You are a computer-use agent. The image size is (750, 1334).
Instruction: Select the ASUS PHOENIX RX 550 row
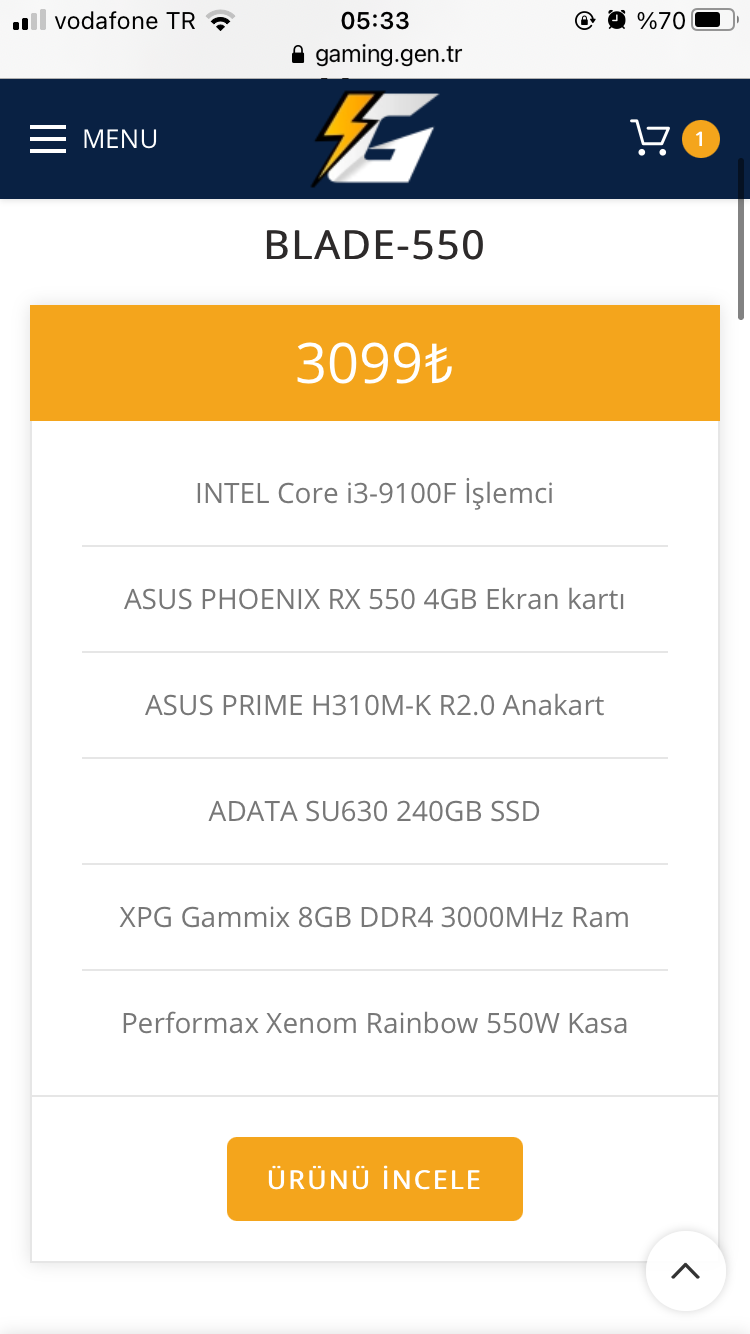pyautogui.click(x=374, y=599)
